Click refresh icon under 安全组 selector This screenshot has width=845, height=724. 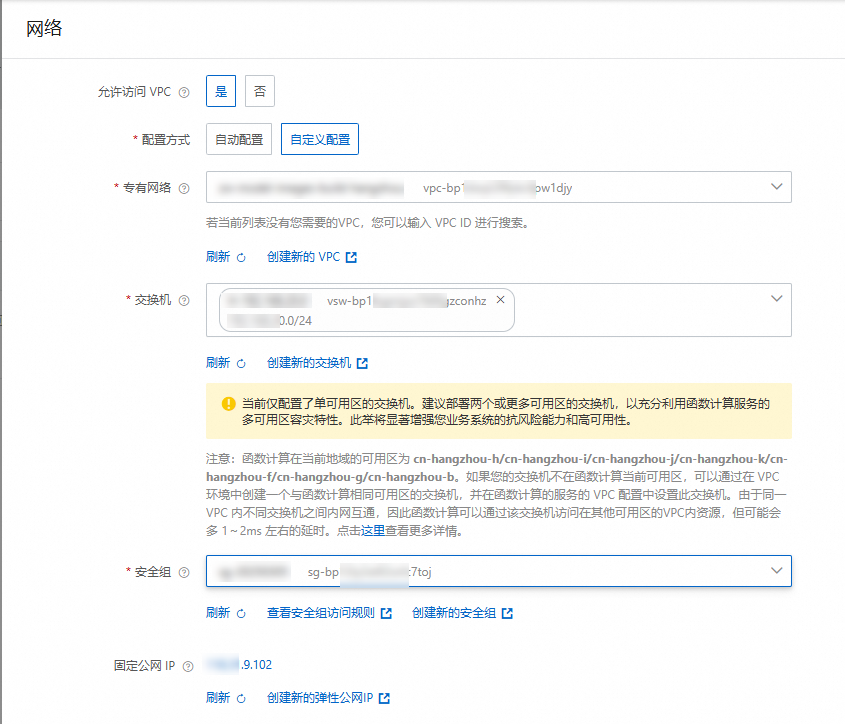pyautogui.click(x=241, y=613)
